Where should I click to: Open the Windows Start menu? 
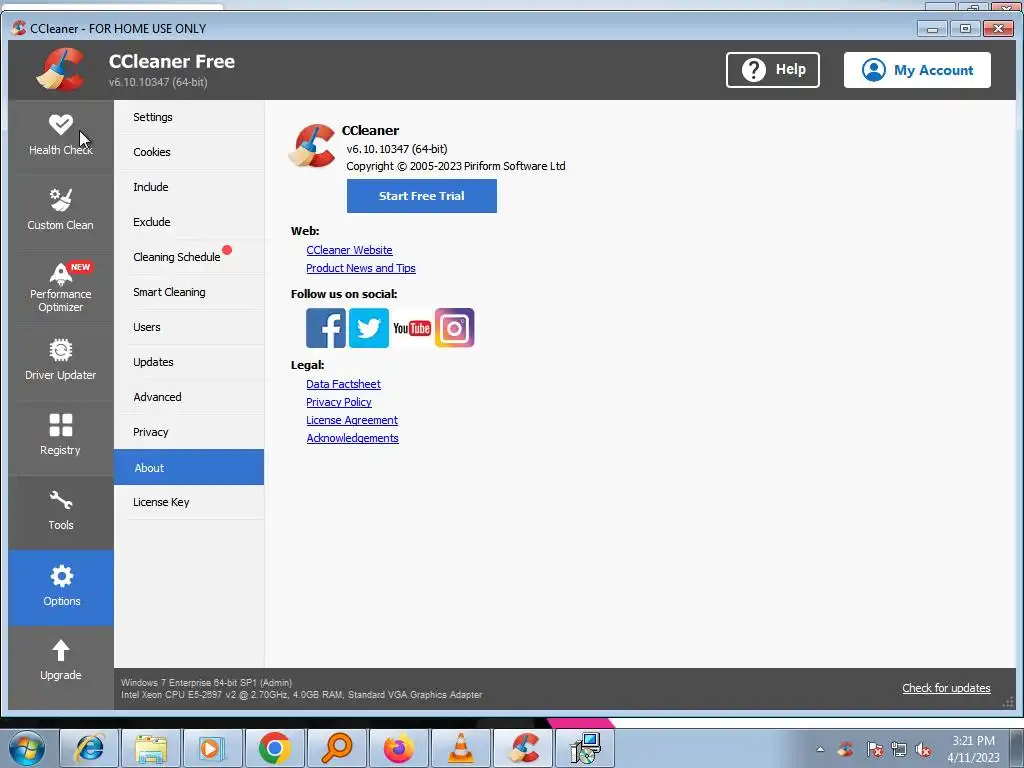(28, 748)
